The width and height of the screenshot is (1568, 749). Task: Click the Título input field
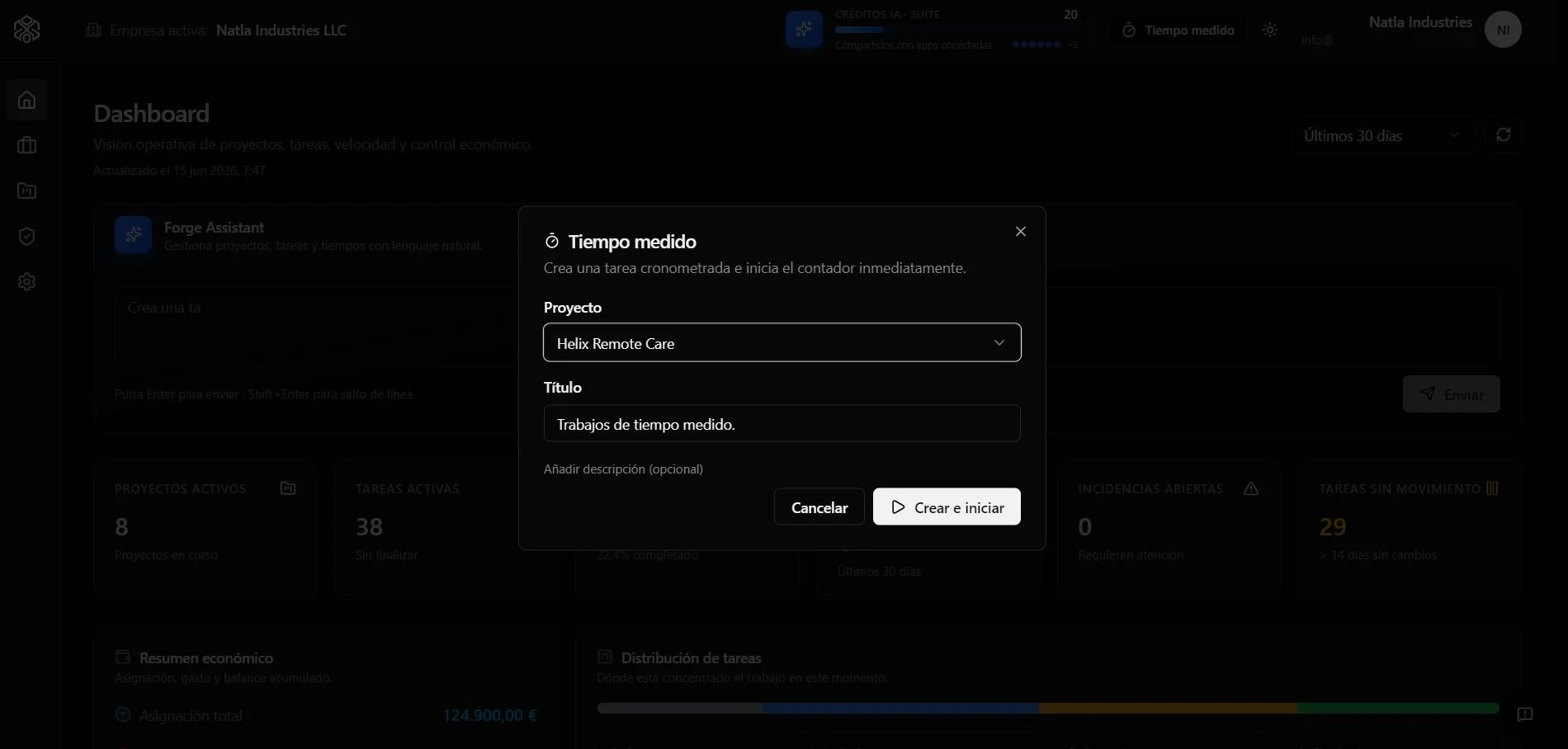tap(782, 423)
